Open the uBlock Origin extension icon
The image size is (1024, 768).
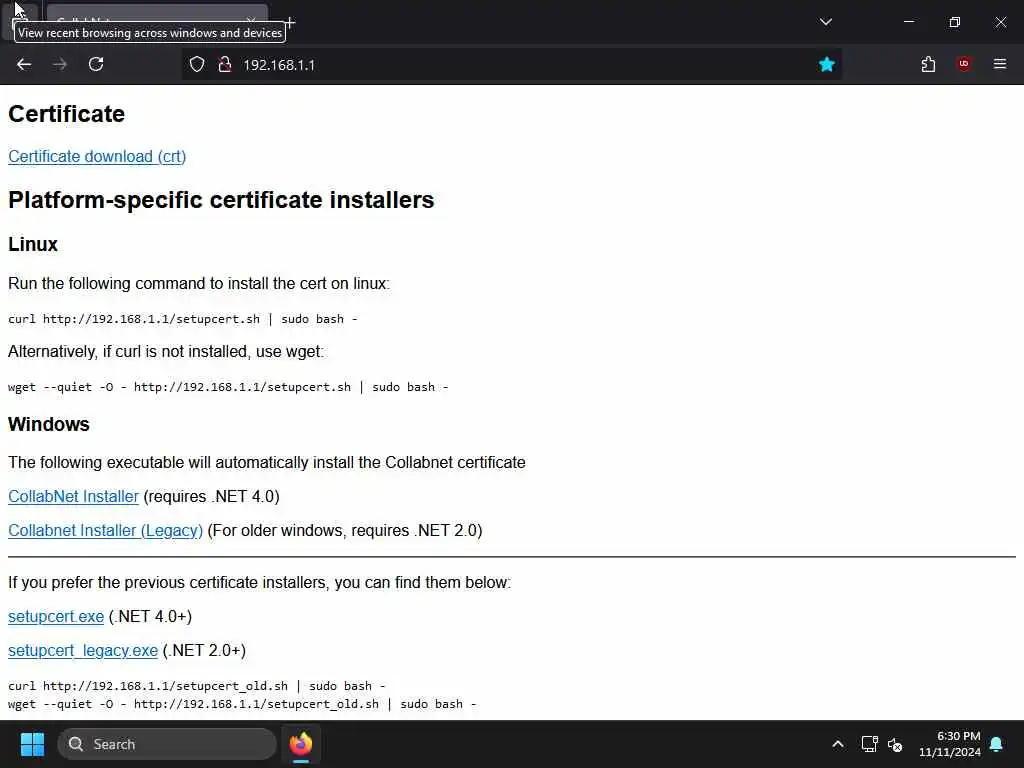(x=964, y=63)
